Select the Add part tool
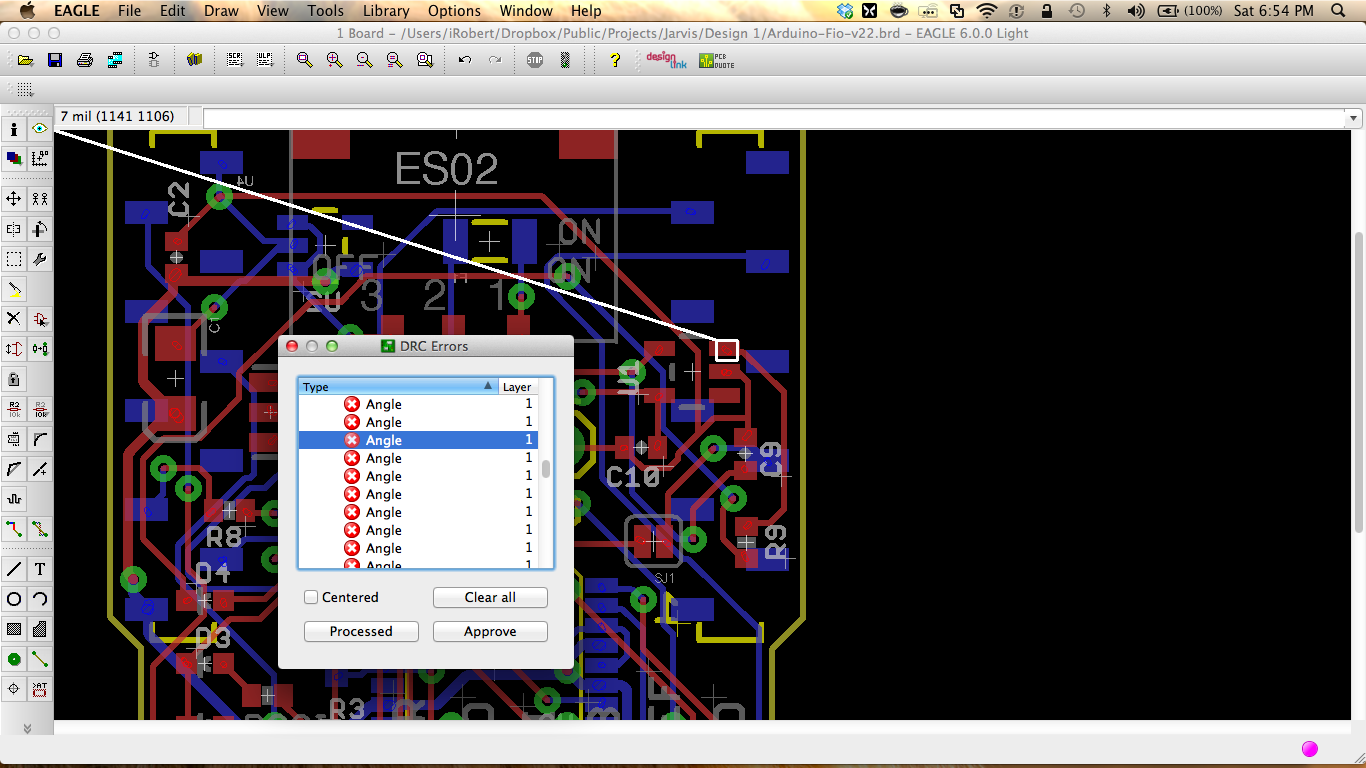 [40, 319]
